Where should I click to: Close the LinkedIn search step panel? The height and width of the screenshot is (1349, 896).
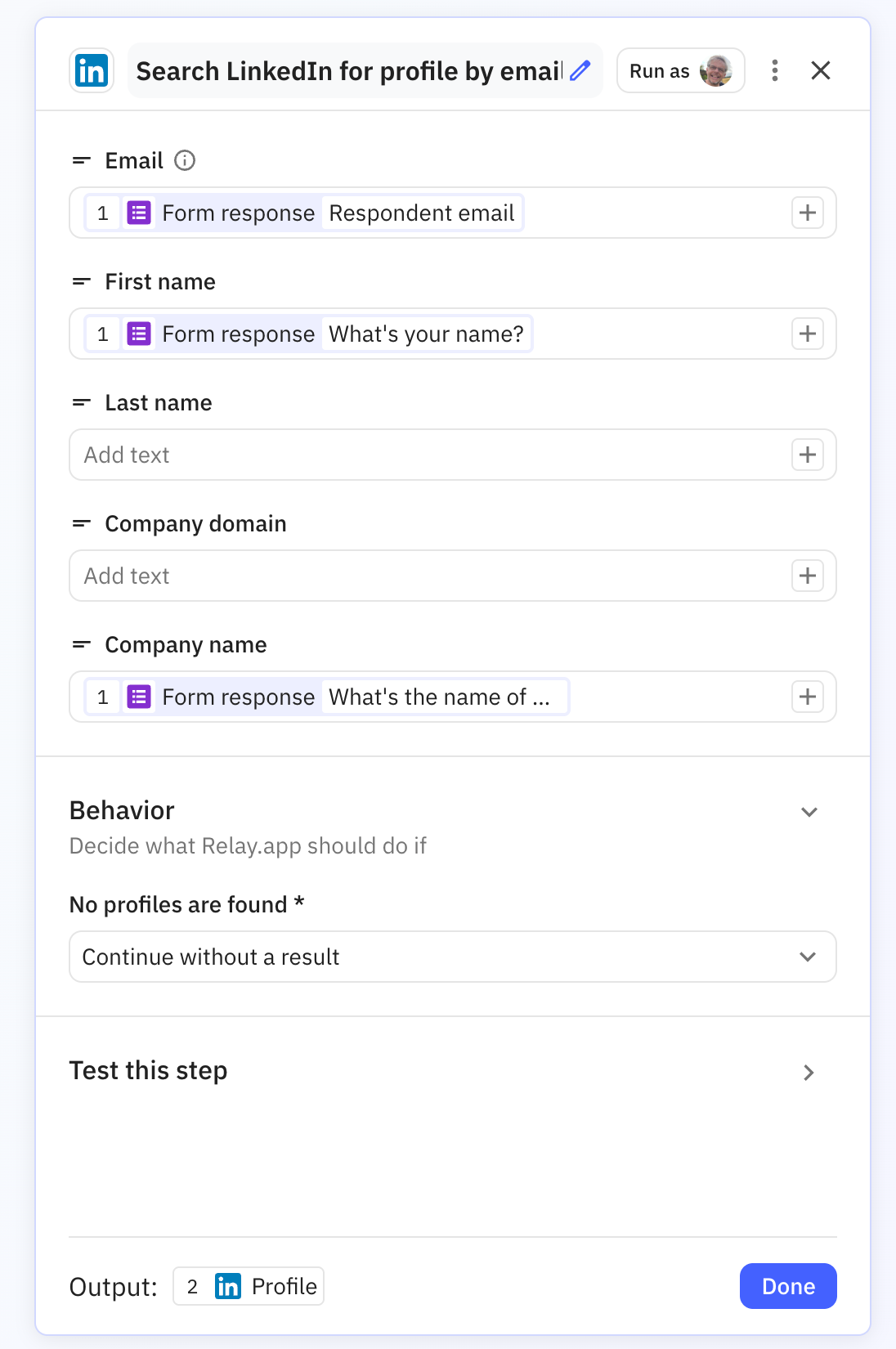pyautogui.click(x=820, y=71)
